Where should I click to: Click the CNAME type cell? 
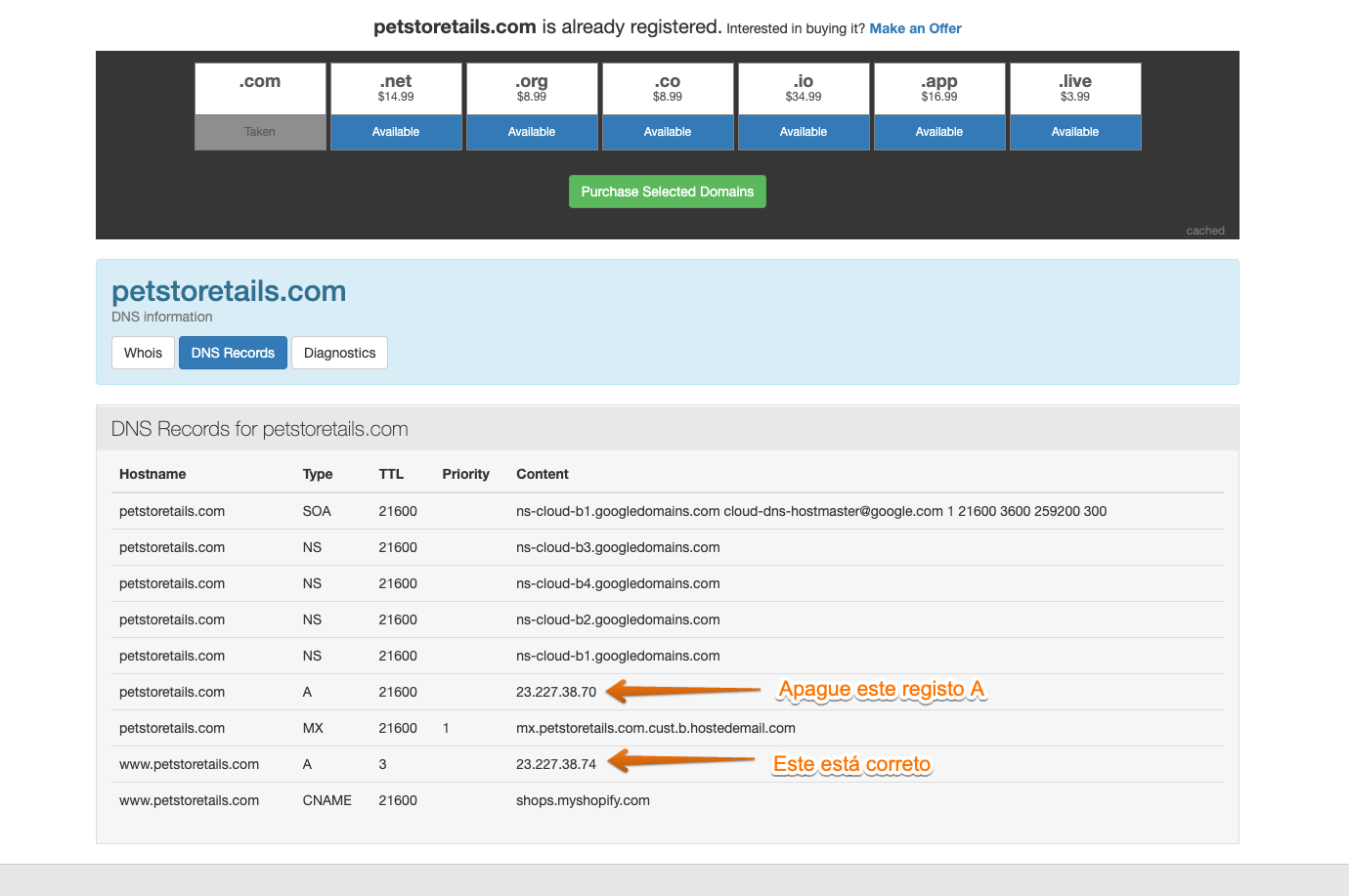[x=326, y=800]
